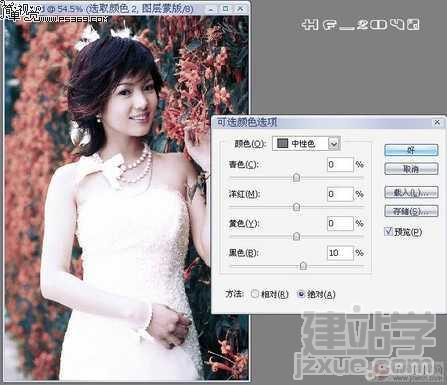The image size is (447, 385).
Task: Click the 黄色 percentage input field
Action: tap(340, 223)
